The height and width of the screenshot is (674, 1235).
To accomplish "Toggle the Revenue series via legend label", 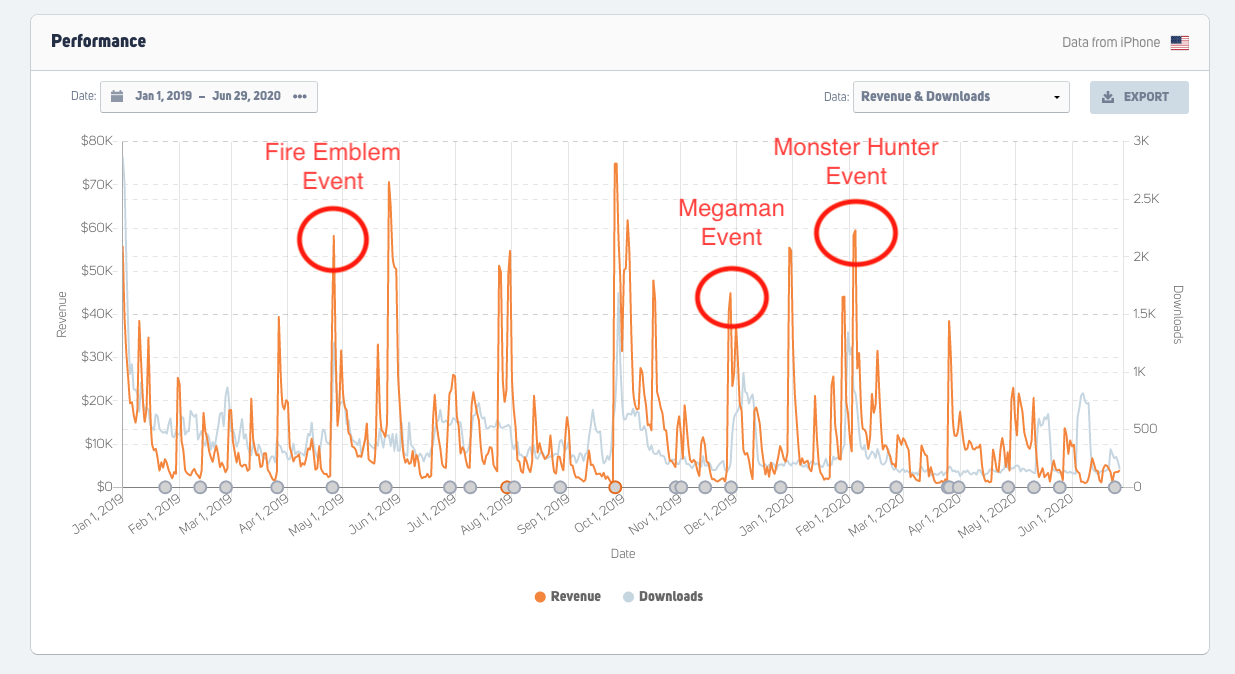I will [575, 597].
